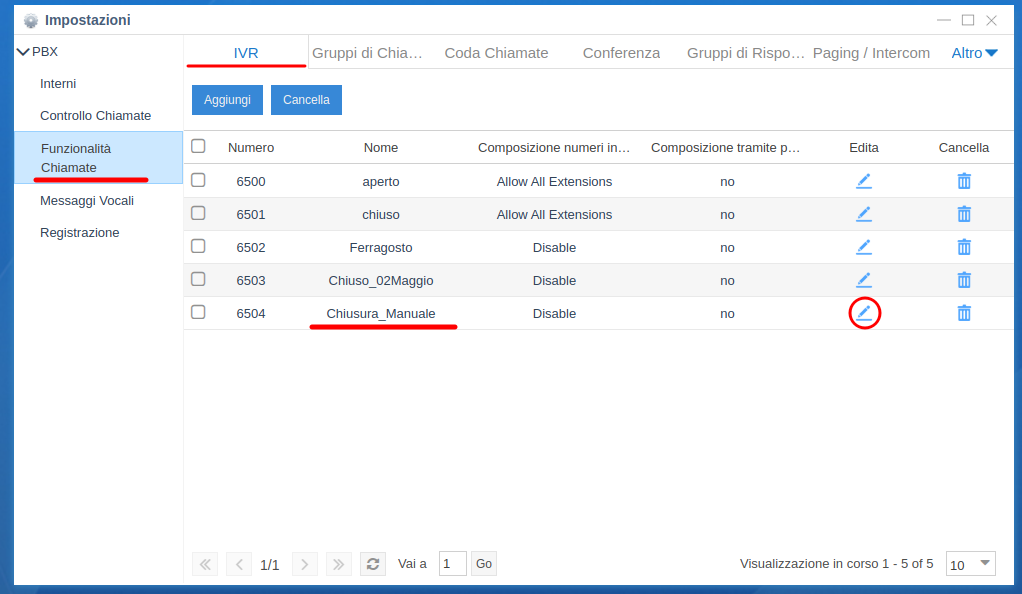Open the Paging / Intercom tab

point(871,53)
